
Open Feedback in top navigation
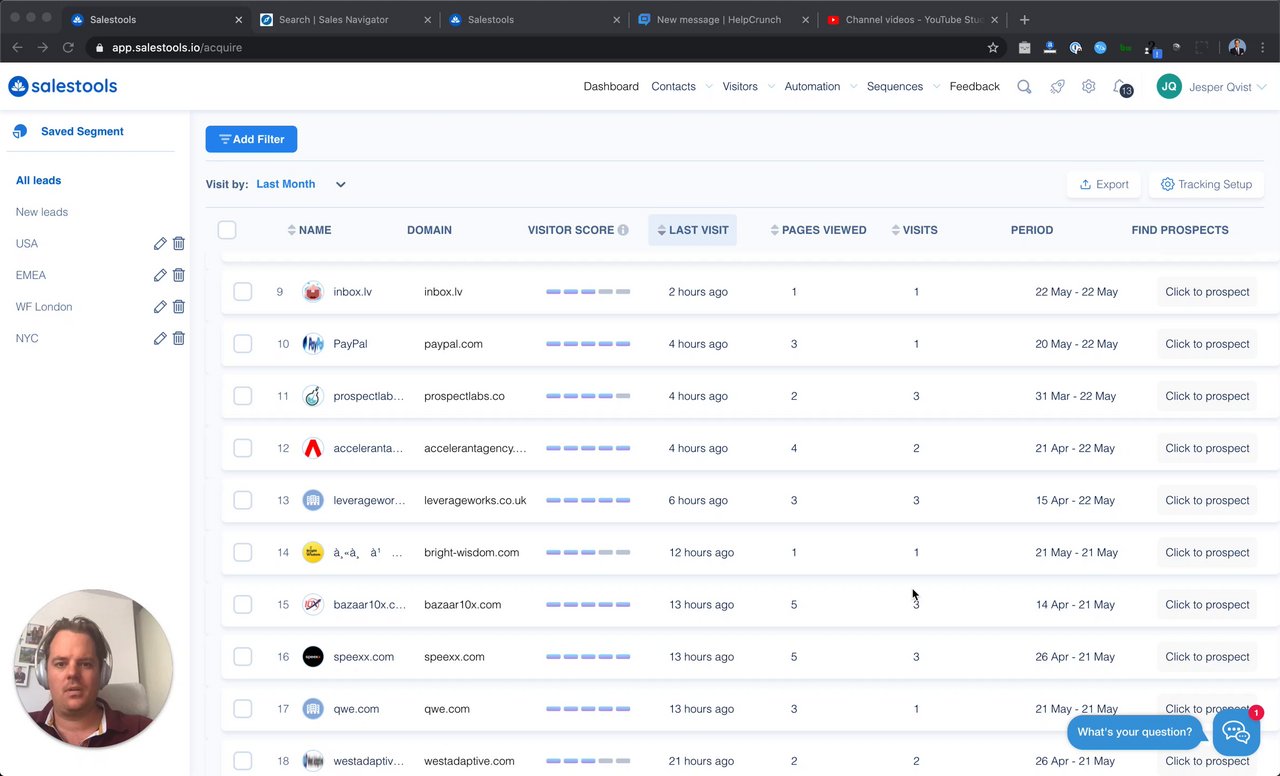975,87
